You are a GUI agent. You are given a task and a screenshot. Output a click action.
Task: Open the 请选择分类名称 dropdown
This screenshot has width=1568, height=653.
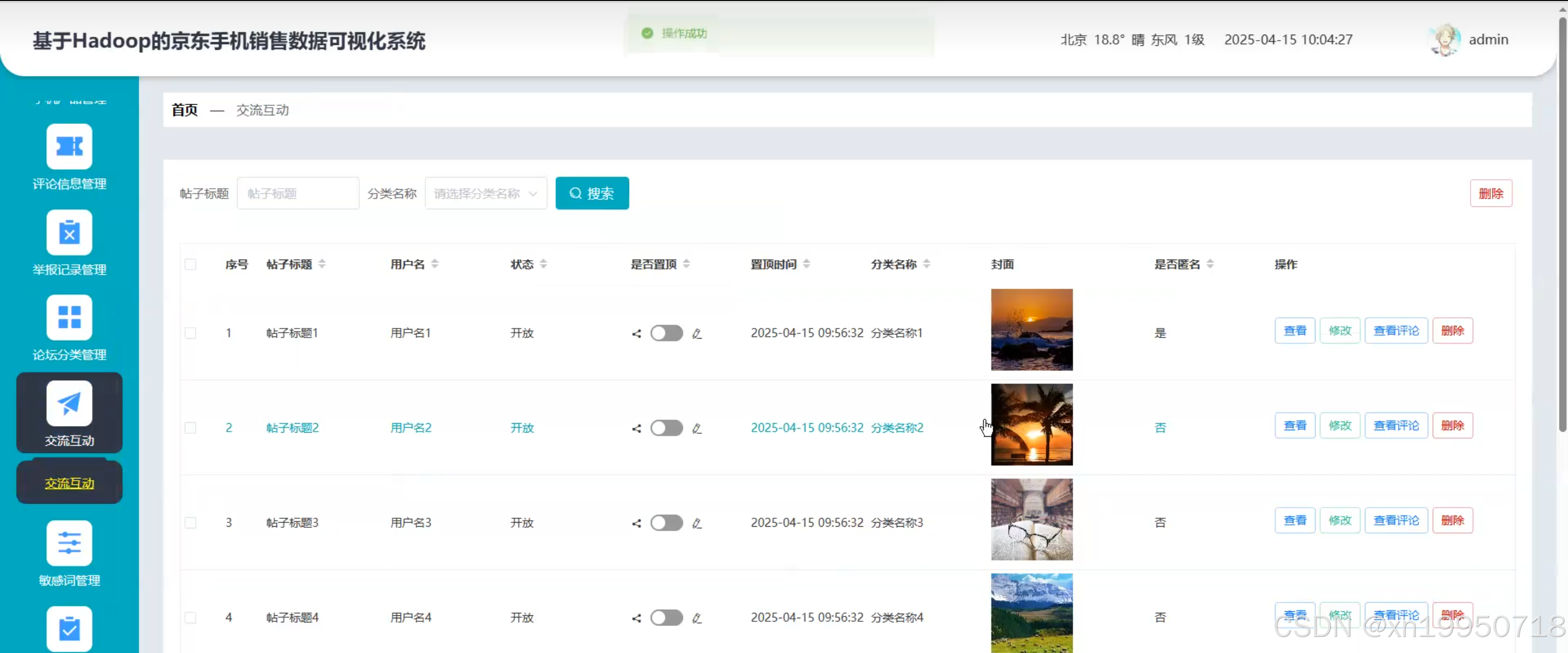[486, 194]
